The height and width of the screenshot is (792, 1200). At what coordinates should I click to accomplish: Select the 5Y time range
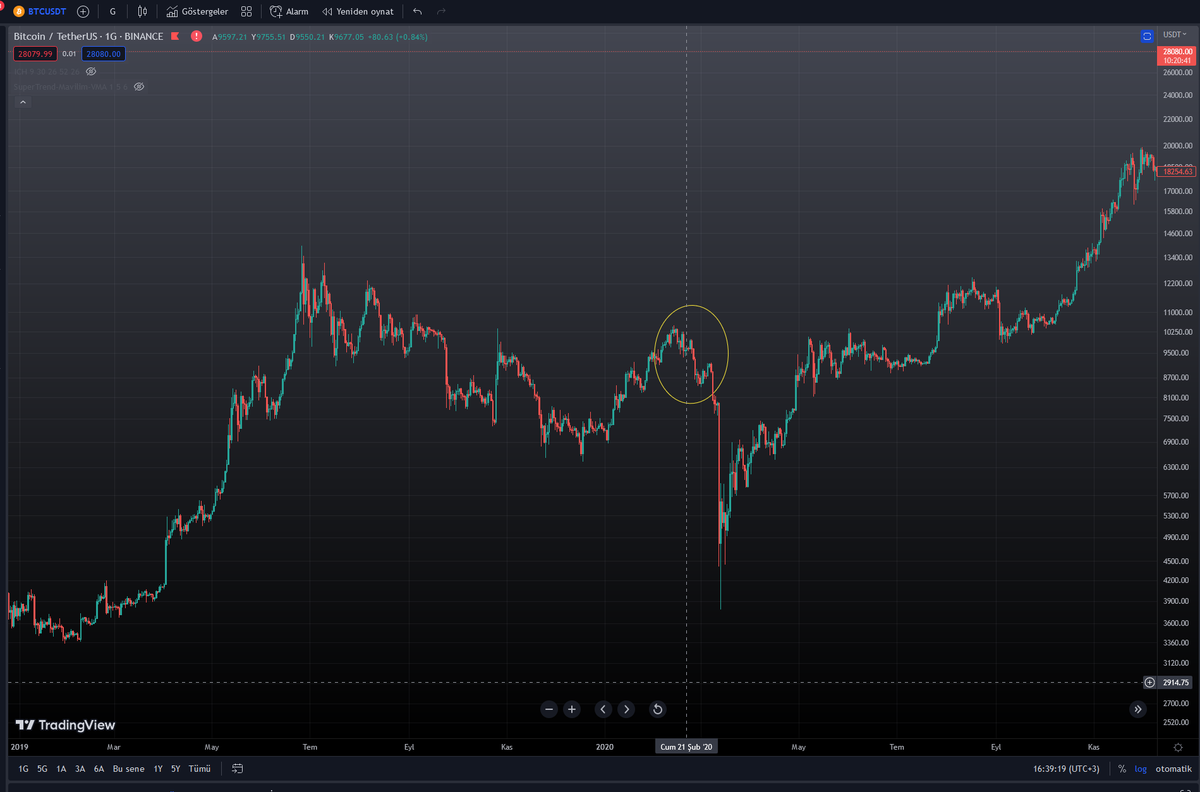click(176, 769)
